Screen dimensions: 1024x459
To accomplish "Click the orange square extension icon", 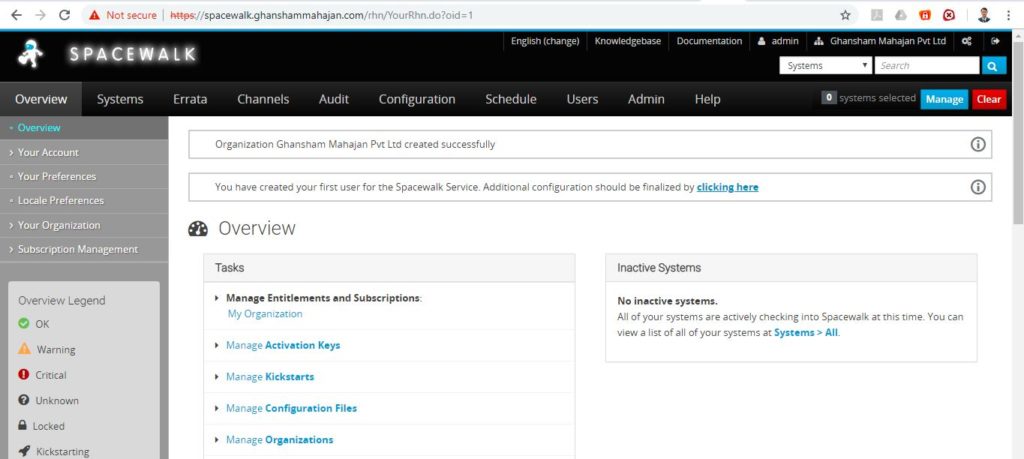I will [925, 15].
